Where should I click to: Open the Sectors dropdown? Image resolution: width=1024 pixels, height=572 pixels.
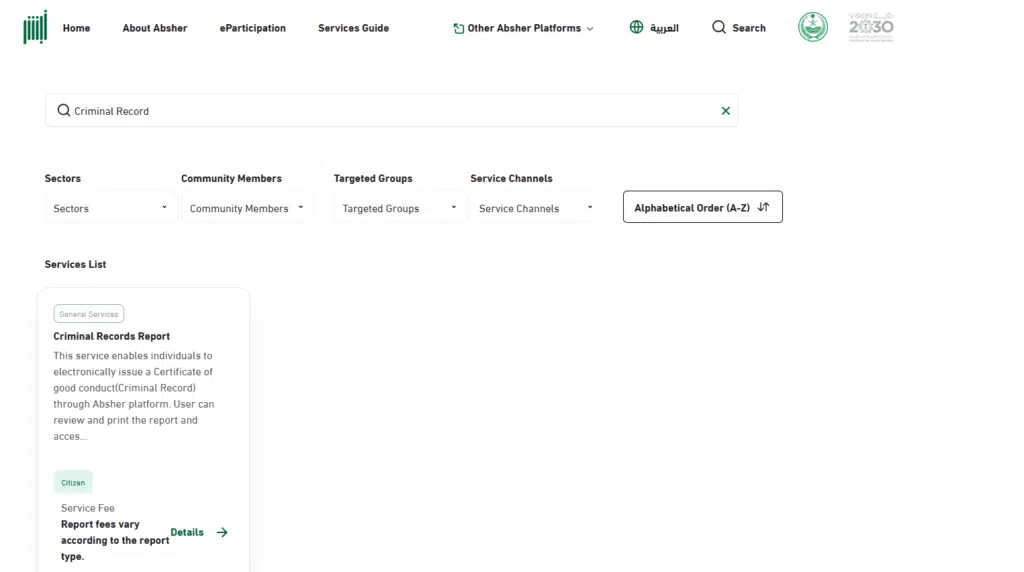[x=110, y=208]
